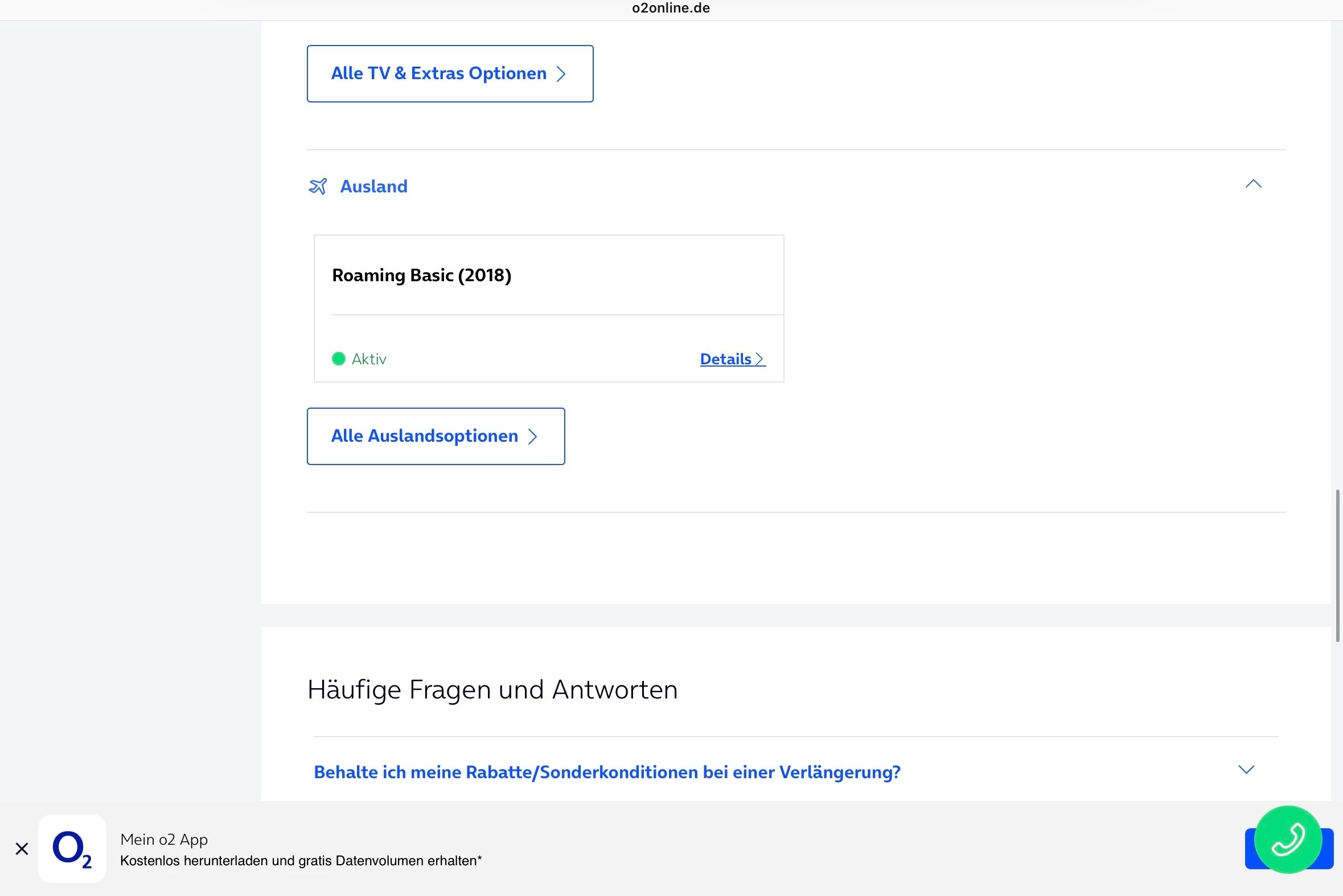Click the Ausland airplane icon
This screenshot has width=1343, height=896.
point(318,186)
